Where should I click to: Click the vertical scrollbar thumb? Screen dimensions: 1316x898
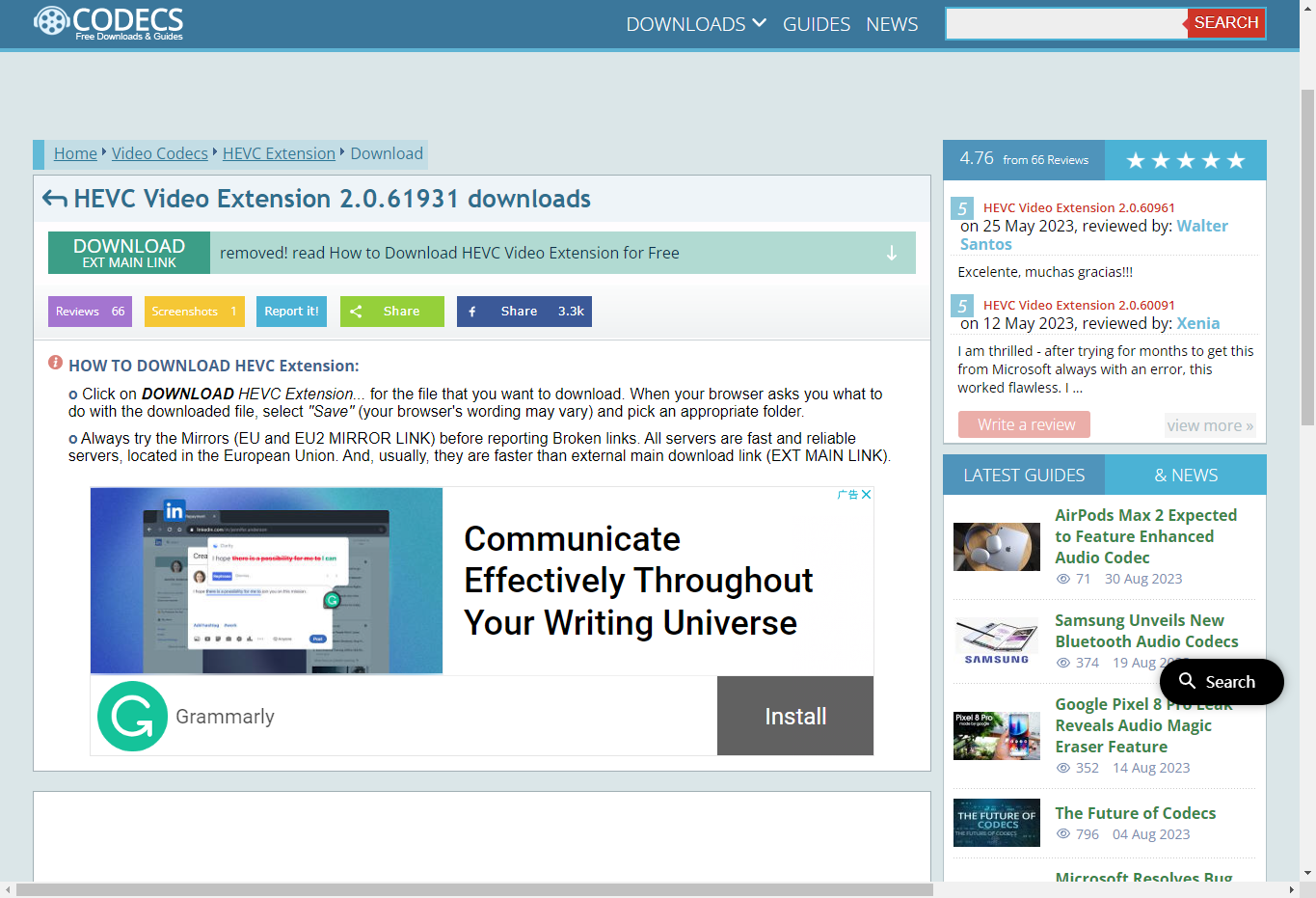click(x=1307, y=257)
